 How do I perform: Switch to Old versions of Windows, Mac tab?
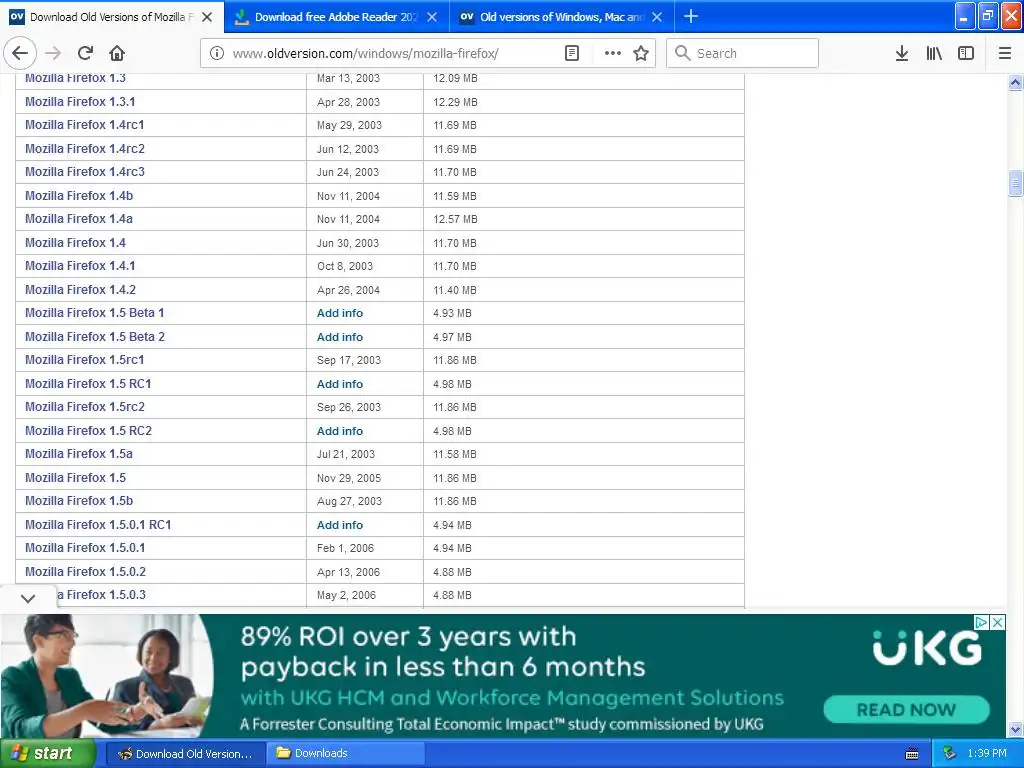pyautogui.click(x=562, y=17)
